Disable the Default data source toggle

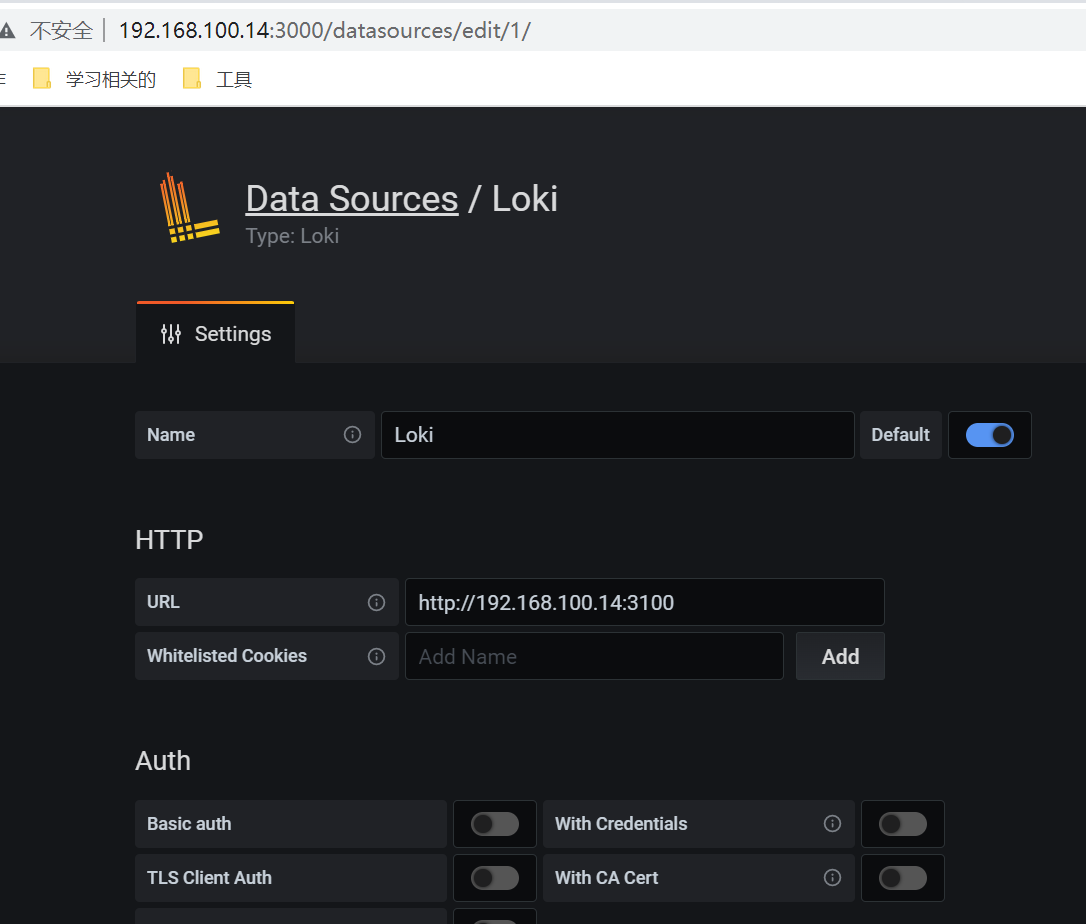click(989, 435)
